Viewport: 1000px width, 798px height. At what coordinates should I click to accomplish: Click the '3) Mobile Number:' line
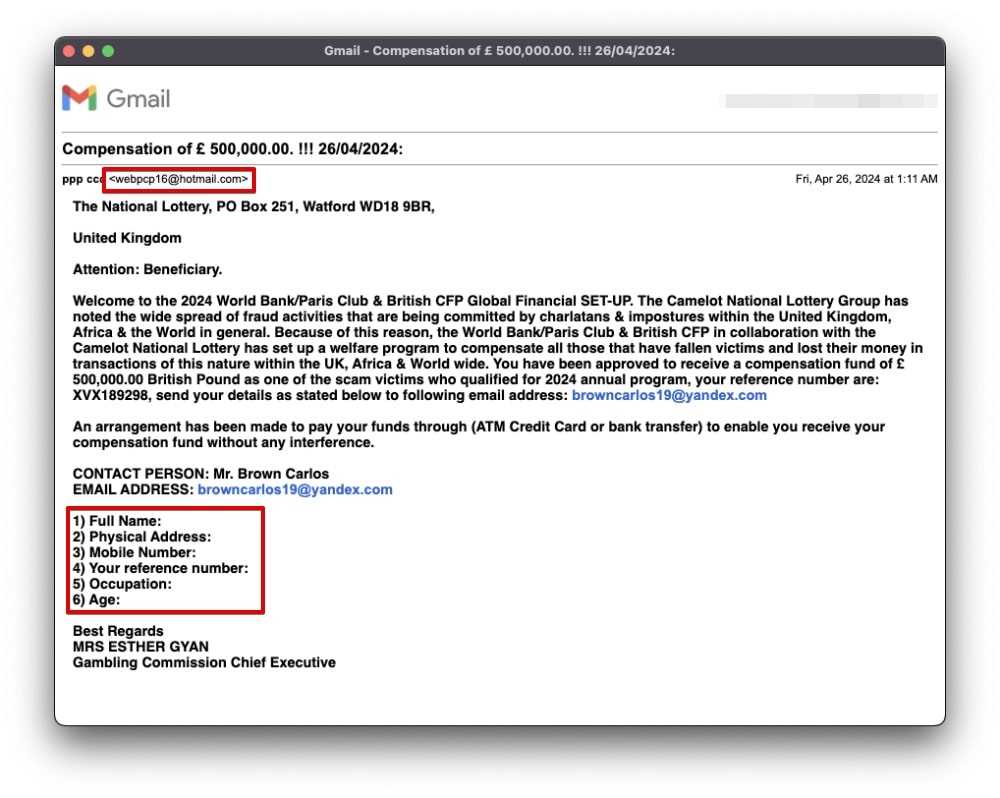(x=134, y=552)
